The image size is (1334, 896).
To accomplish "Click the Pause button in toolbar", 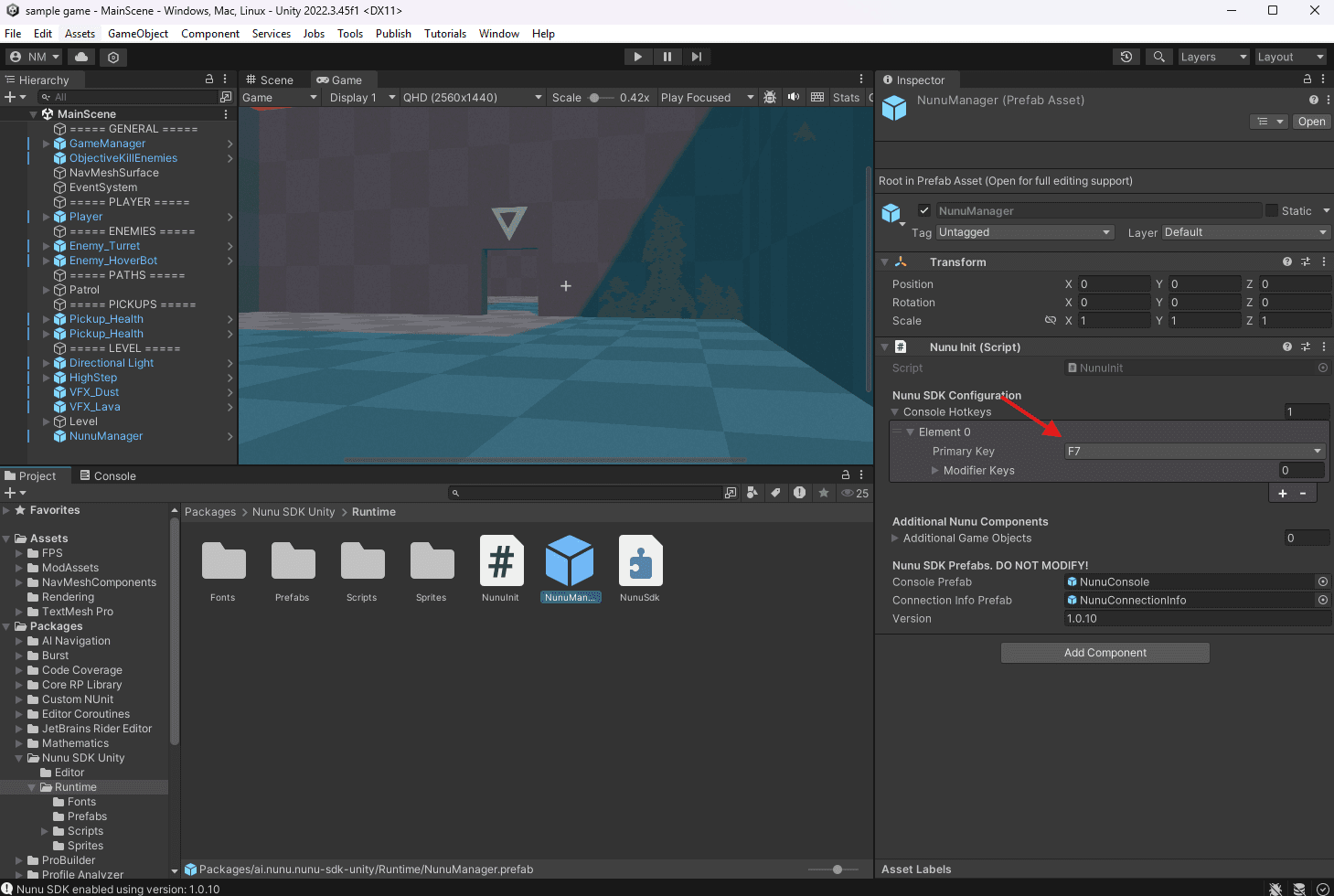I will point(667,57).
